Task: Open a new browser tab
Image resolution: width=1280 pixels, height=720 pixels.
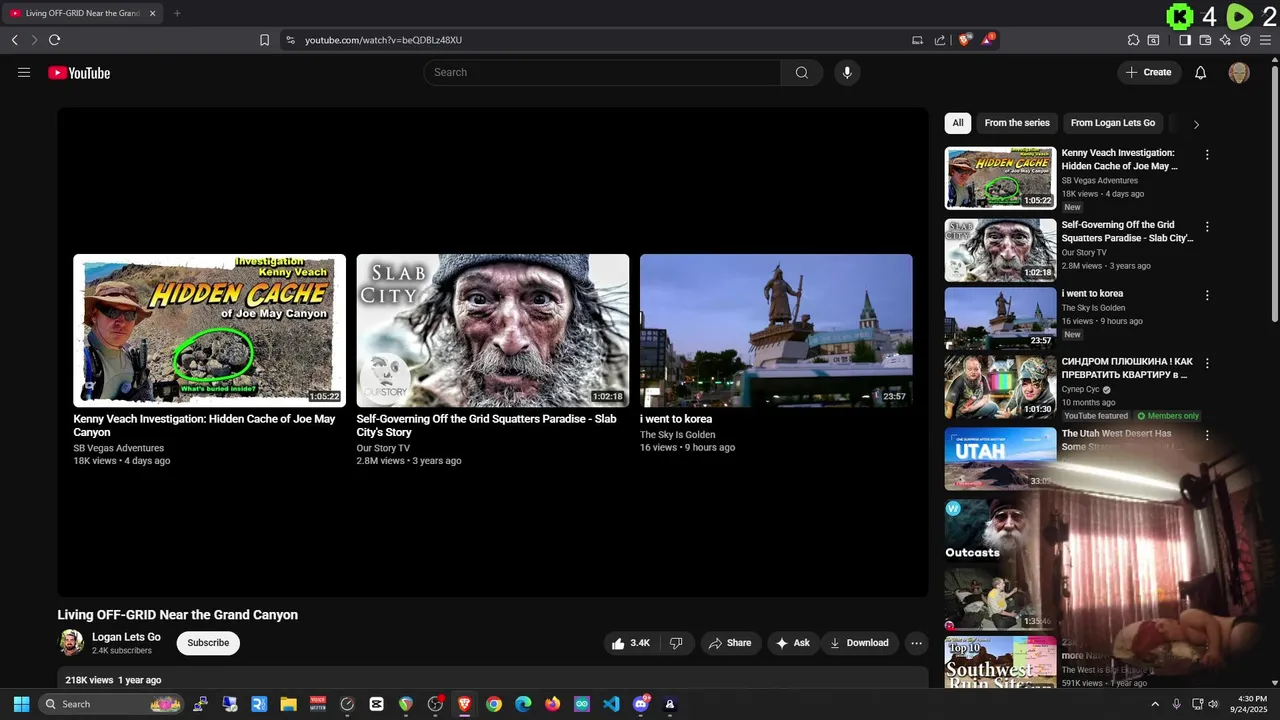Action: (177, 13)
